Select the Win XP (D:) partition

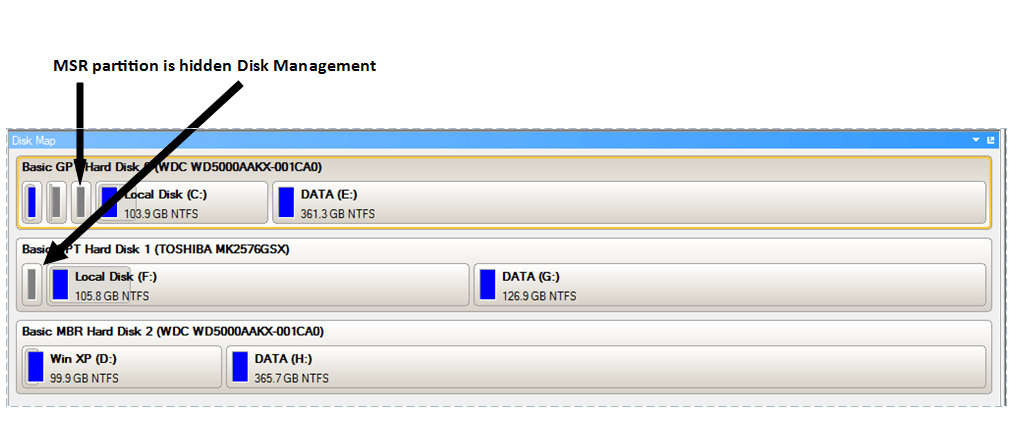tap(121, 366)
